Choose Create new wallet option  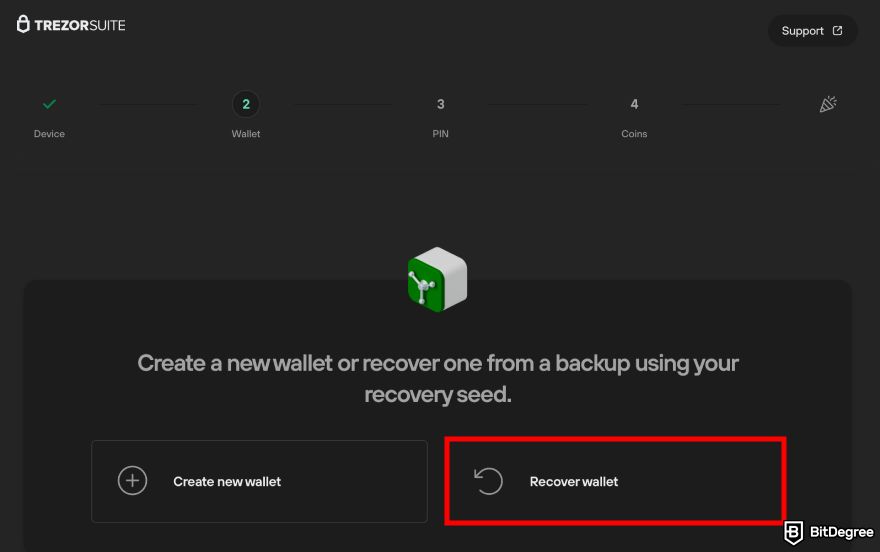[259, 481]
